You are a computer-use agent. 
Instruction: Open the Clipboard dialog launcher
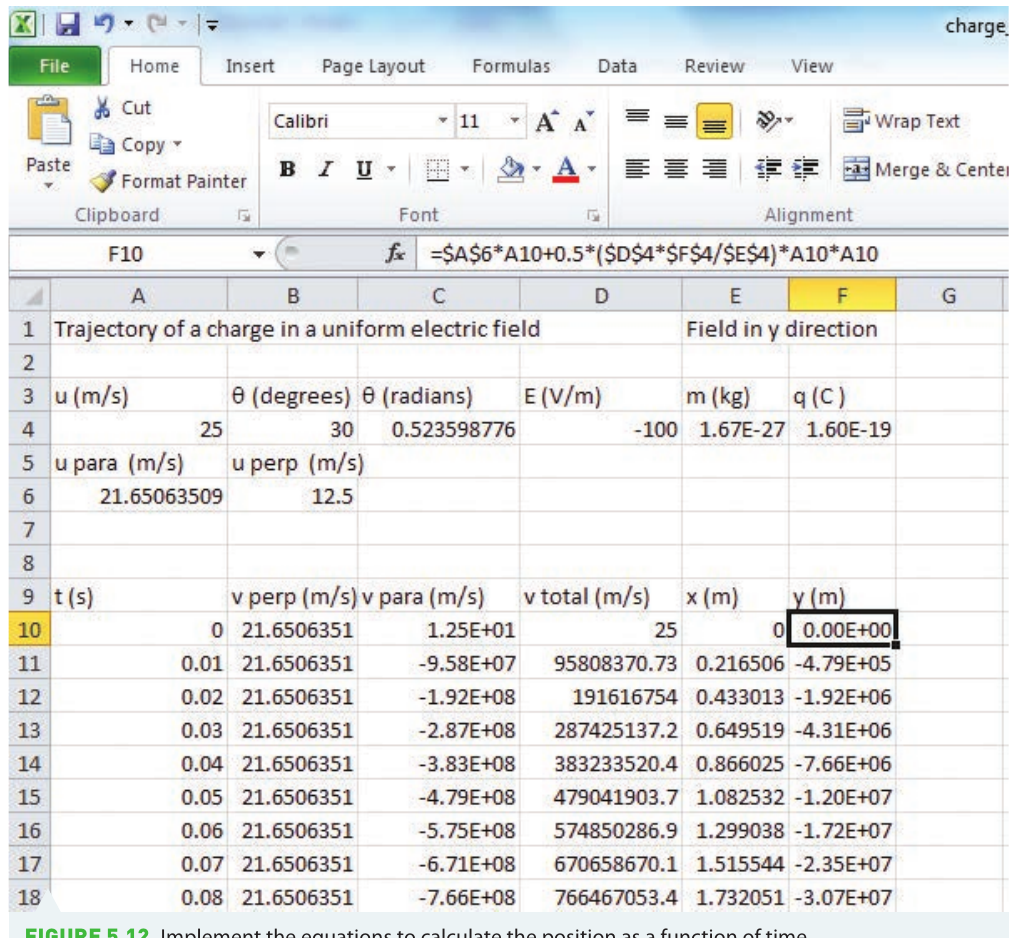pyautogui.click(x=244, y=215)
